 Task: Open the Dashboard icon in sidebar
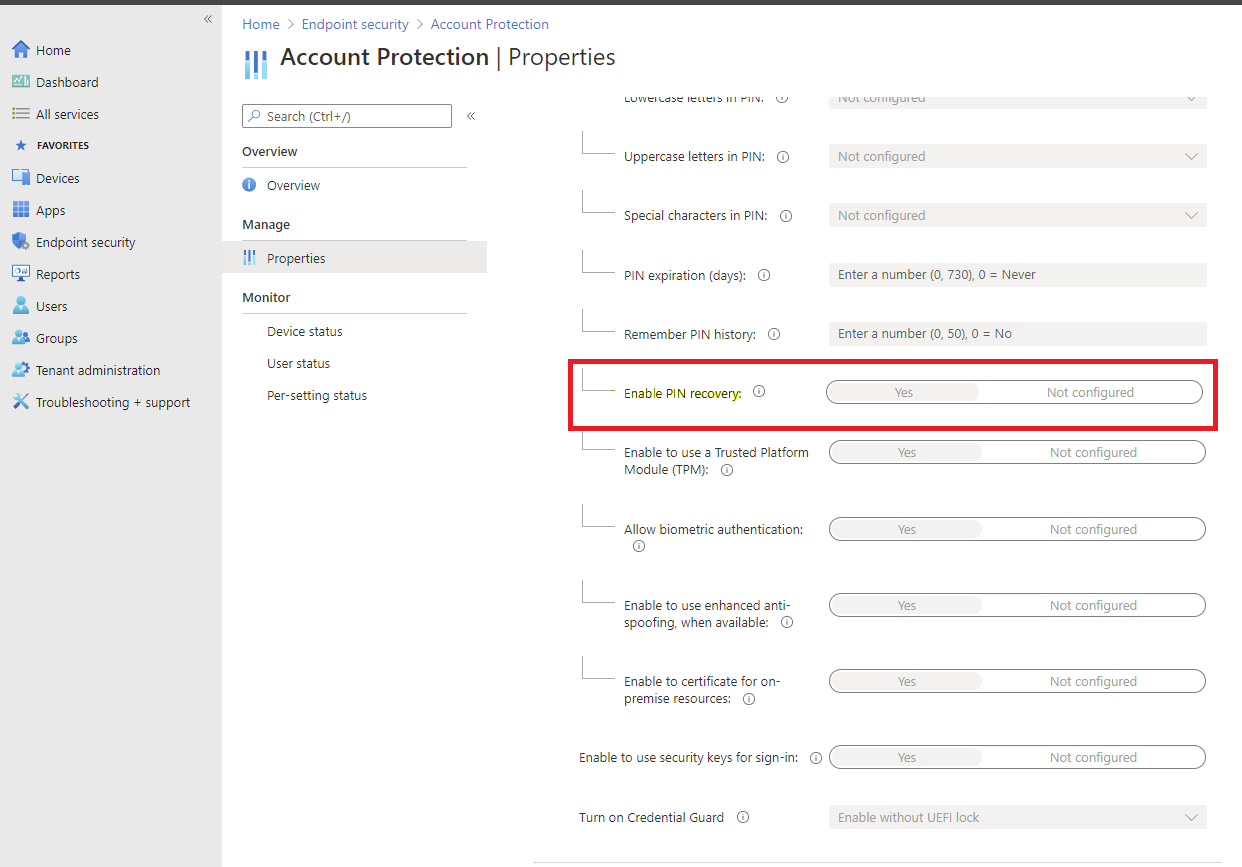pos(20,82)
